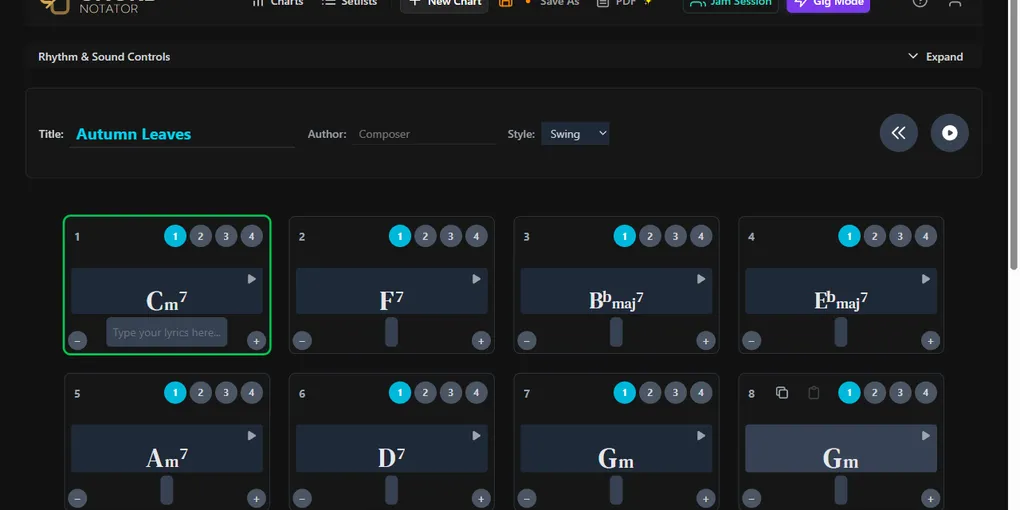Click the plus button in measure 6

point(481,498)
